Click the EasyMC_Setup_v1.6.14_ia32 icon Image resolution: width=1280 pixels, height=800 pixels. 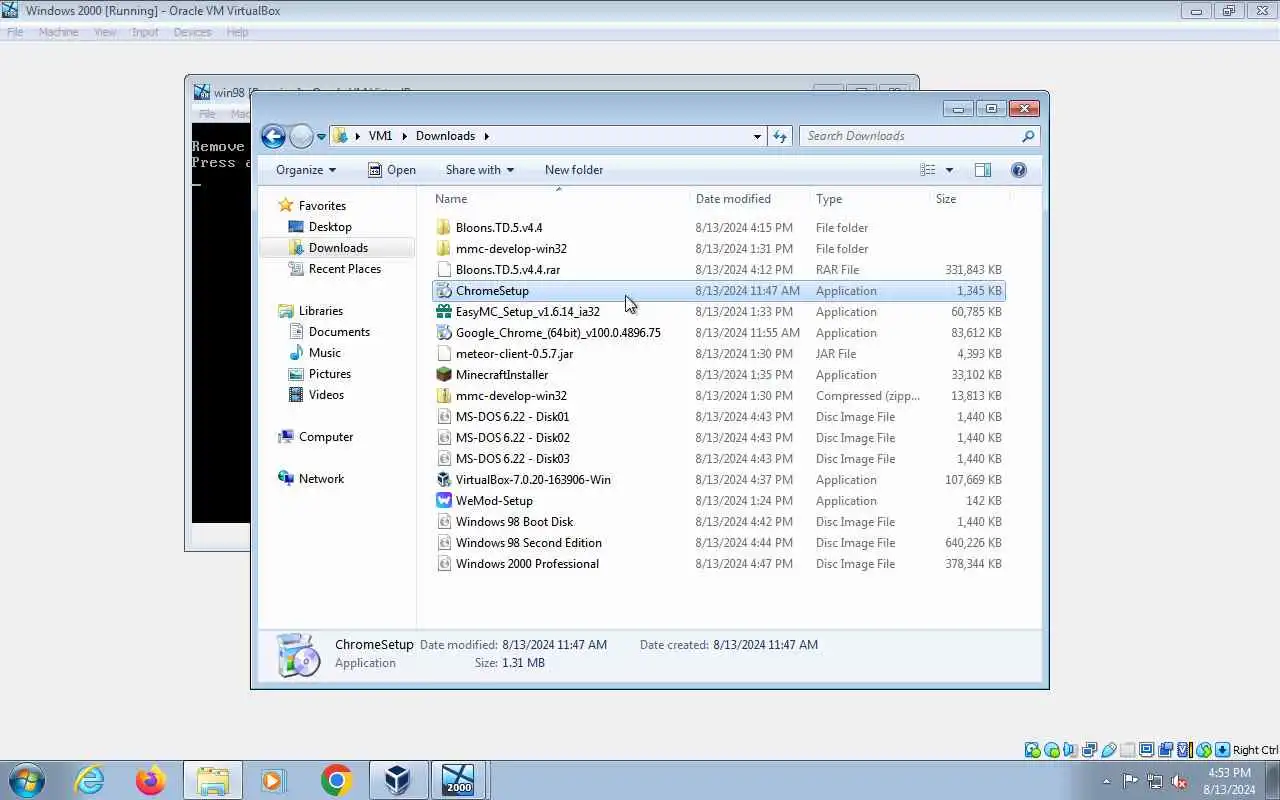tap(445, 312)
